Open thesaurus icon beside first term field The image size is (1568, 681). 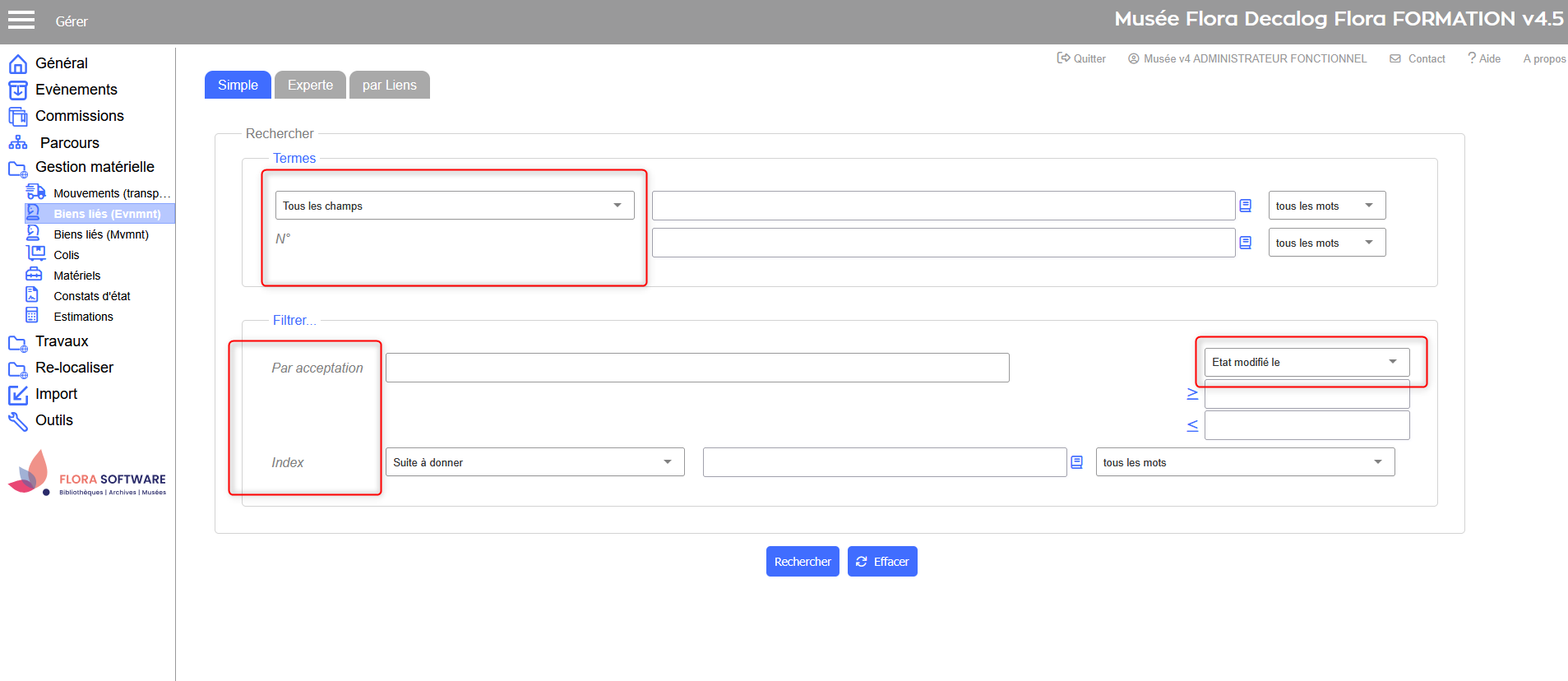point(1245,206)
